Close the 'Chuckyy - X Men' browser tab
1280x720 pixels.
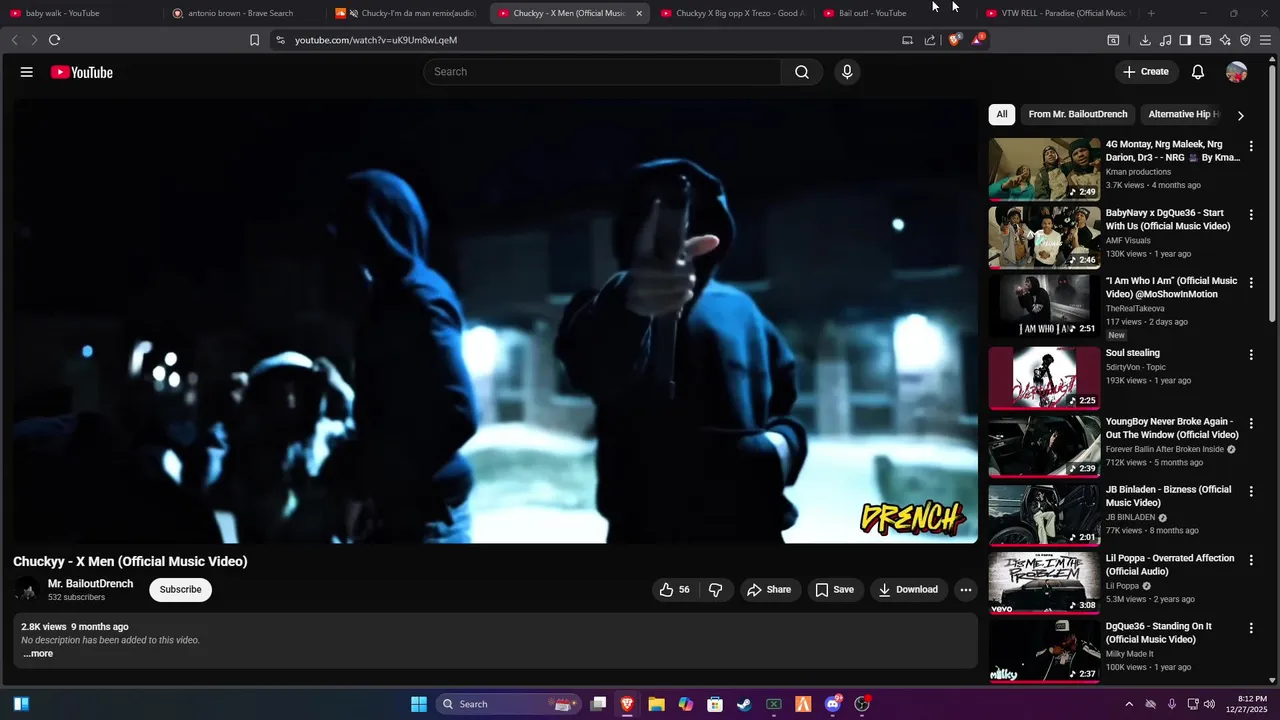click(x=639, y=13)
